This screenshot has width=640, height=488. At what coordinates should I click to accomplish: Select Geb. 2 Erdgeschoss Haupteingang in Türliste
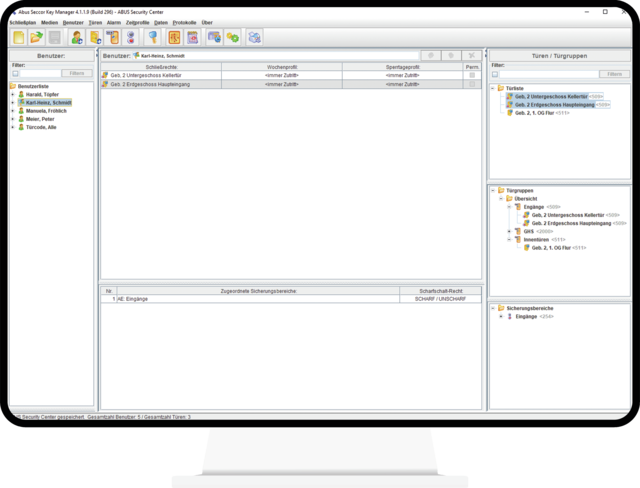[x=554, y=105]
